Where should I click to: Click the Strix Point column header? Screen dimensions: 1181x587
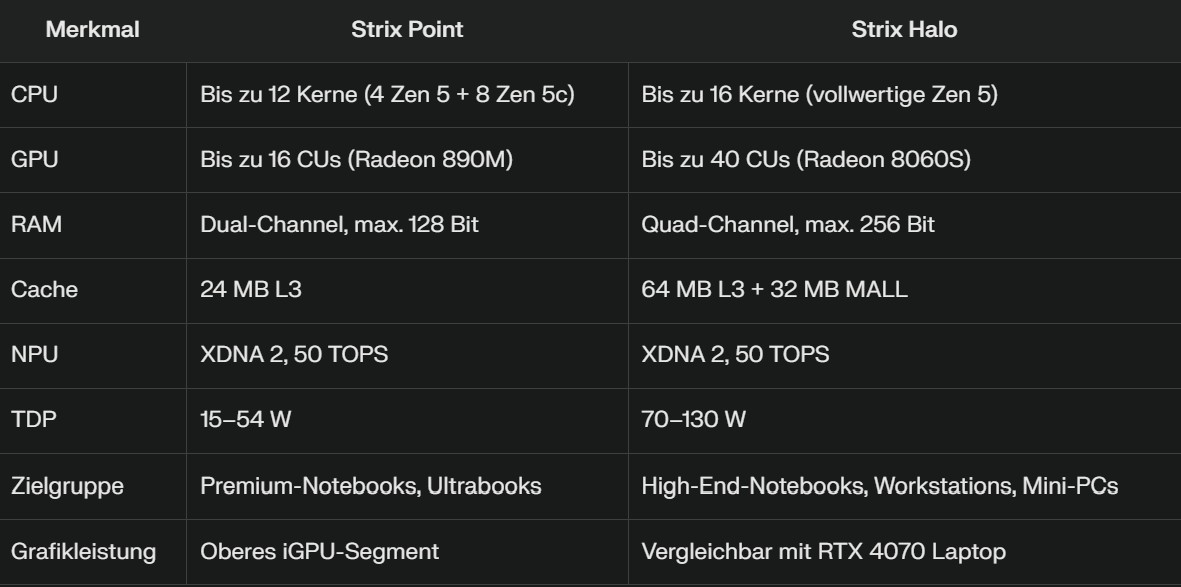coord(407,30)
